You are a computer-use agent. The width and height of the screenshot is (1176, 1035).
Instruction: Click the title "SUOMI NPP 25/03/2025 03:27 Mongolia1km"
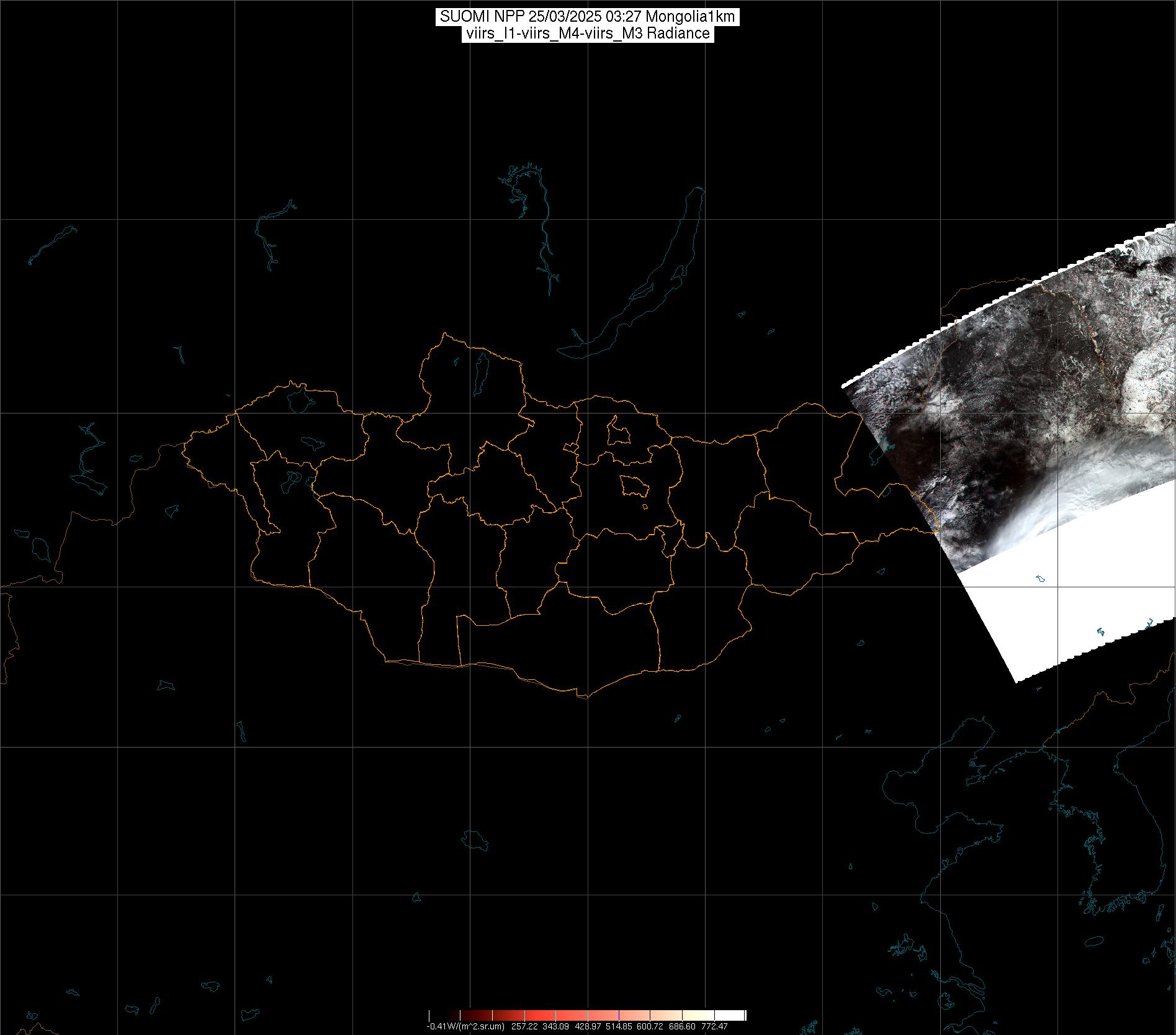tap(588, 17)
